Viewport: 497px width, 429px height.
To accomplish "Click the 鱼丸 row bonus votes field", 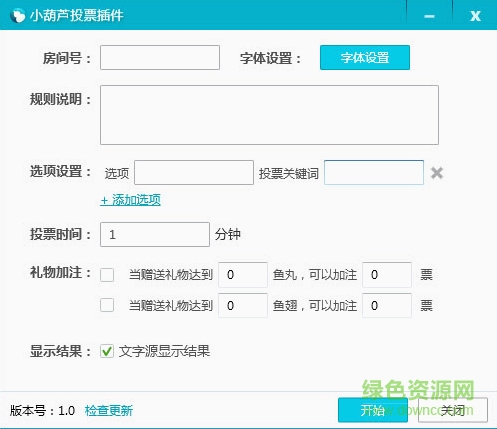I will tap(387, 275).
